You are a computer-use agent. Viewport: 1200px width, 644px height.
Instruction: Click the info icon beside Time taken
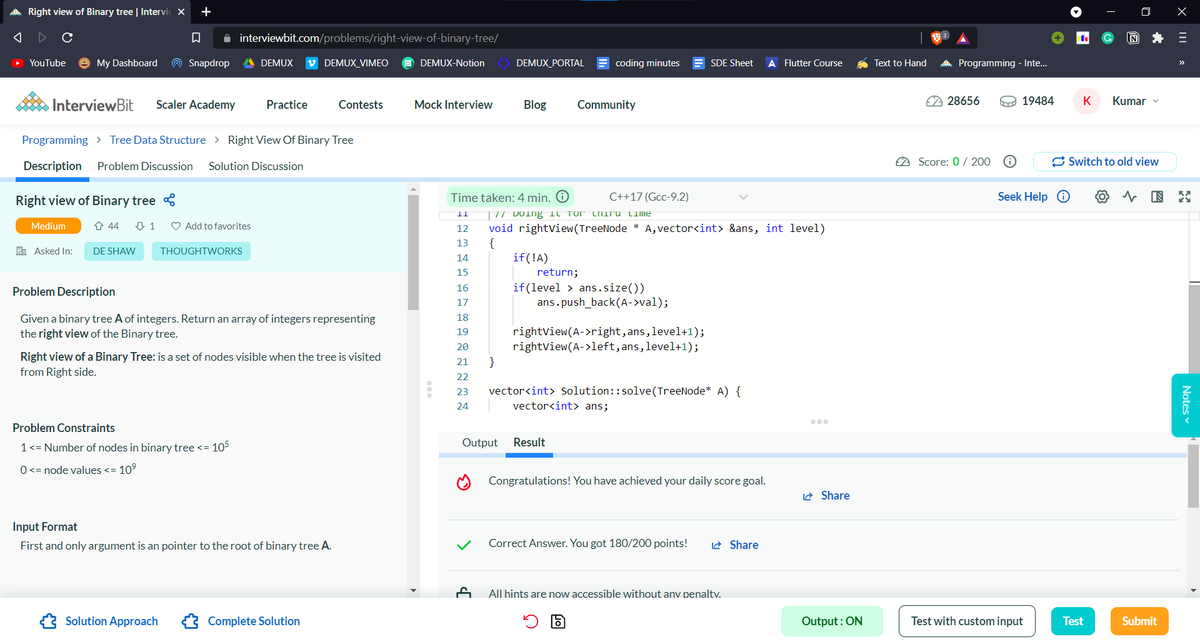(x=563, y=197)
